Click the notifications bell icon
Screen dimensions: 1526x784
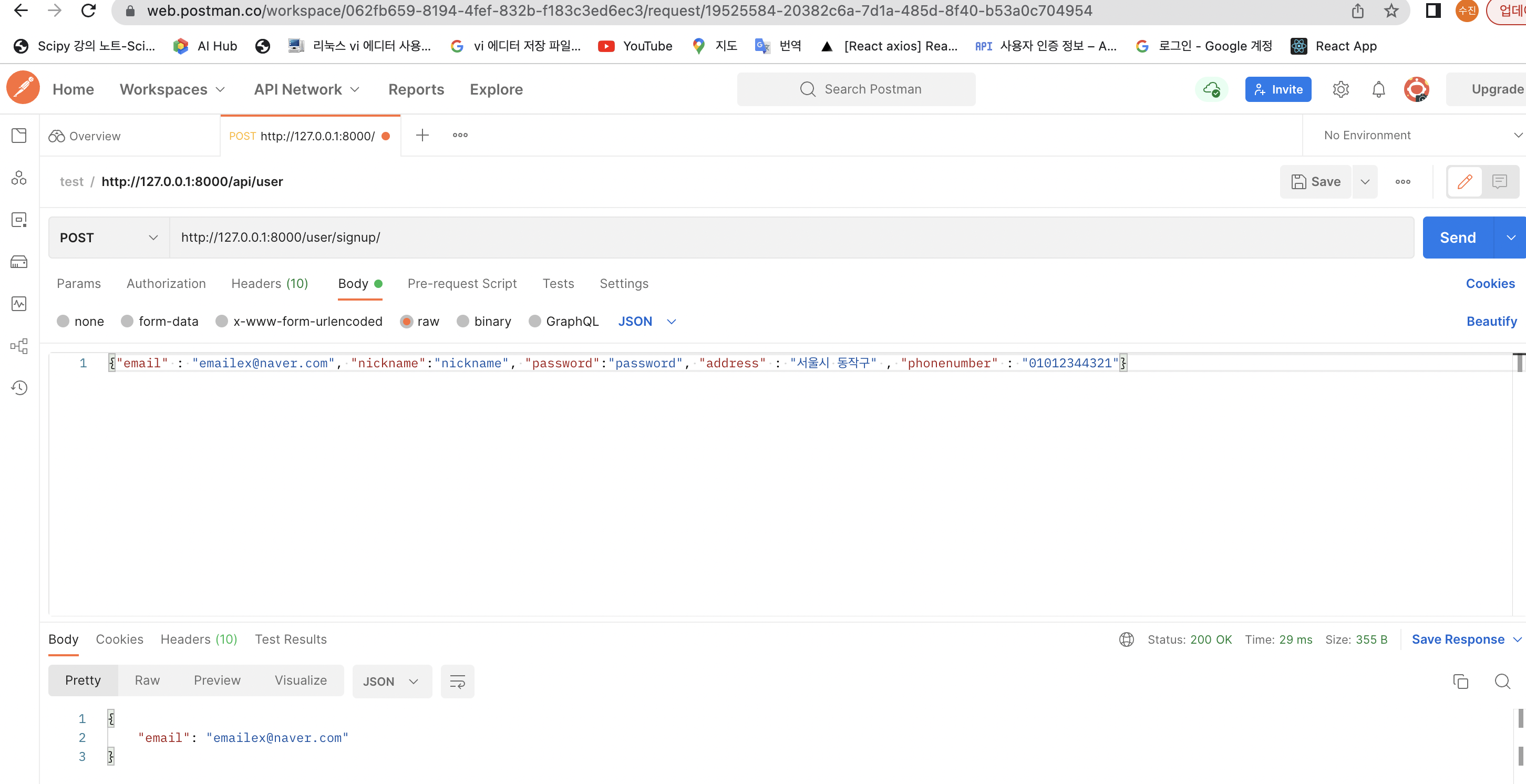point(1378,89)
